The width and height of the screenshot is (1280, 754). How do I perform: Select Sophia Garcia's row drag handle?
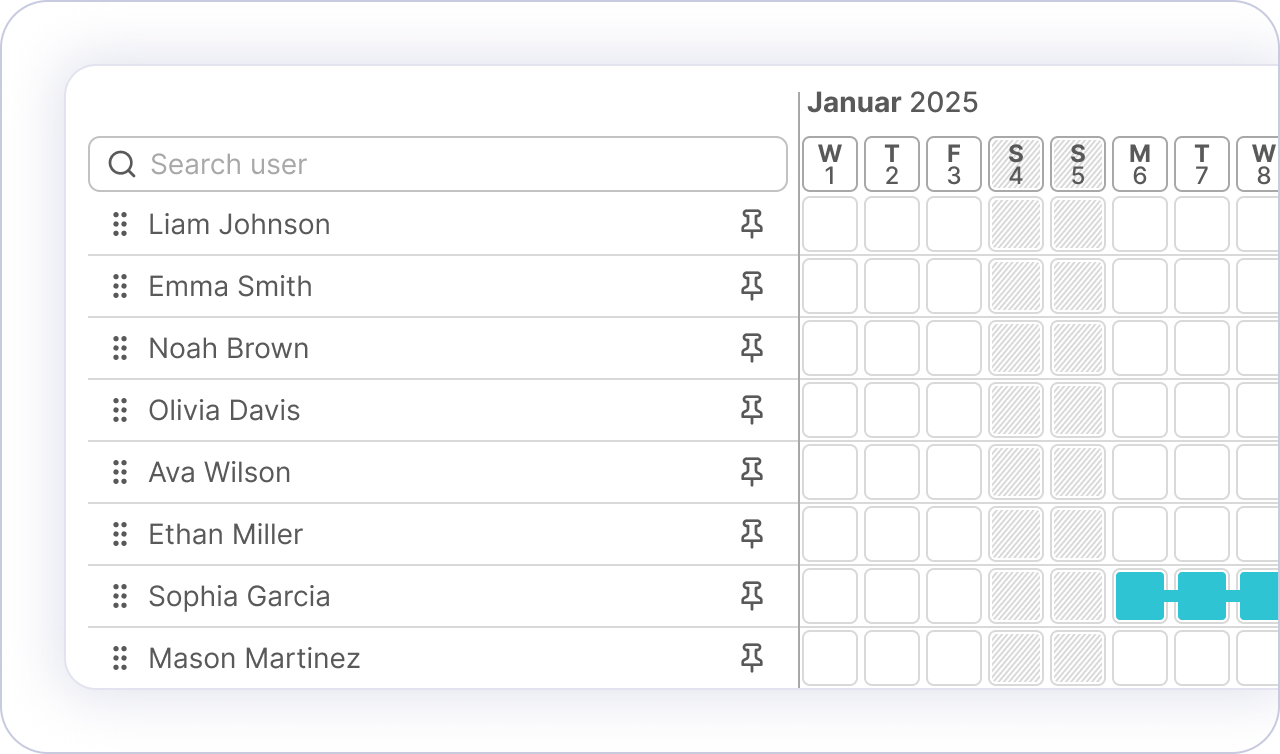120,597
